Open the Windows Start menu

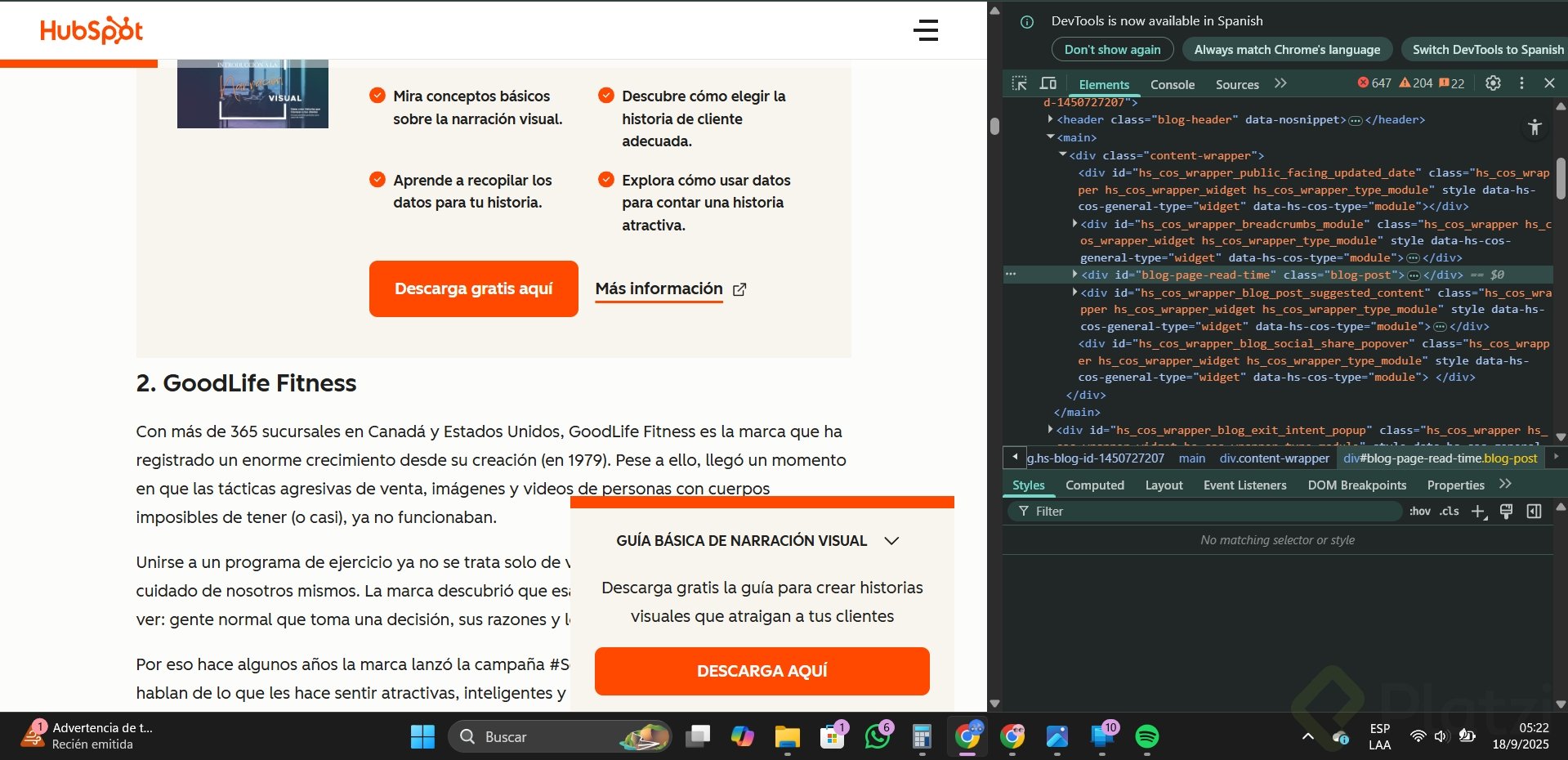pyautogui.click(x=422, y=736)
